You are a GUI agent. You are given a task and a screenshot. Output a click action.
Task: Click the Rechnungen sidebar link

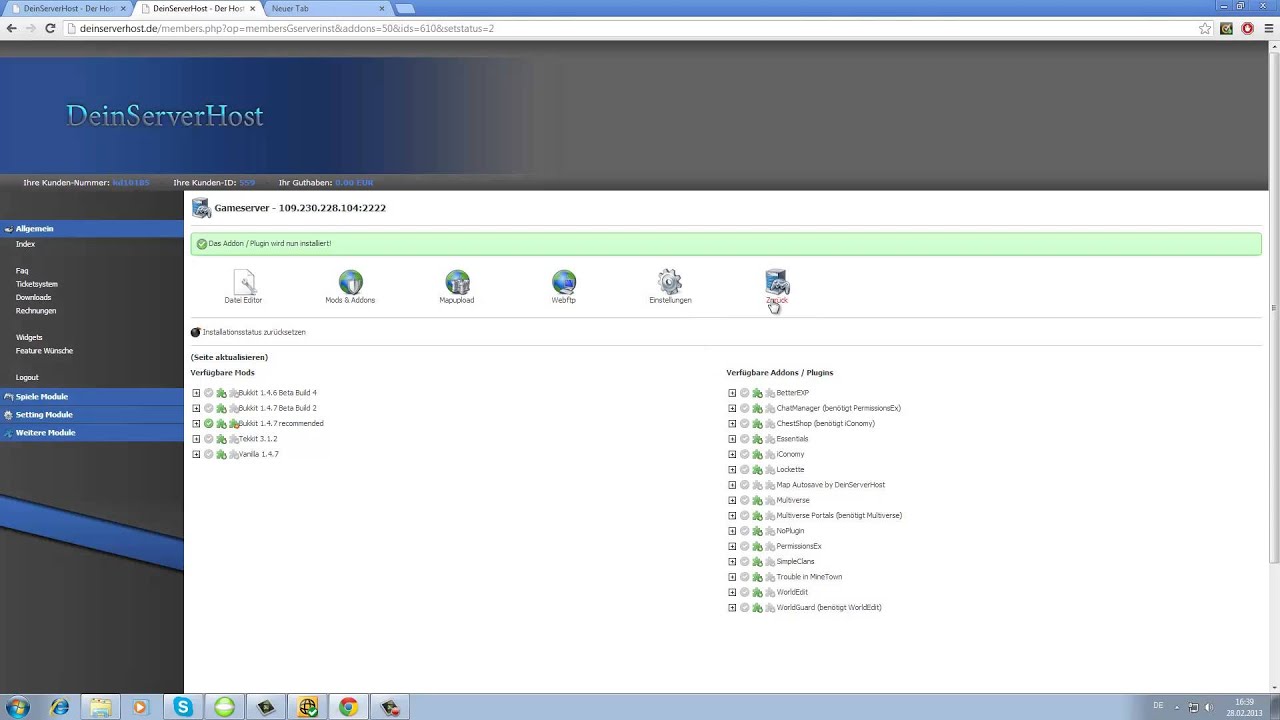click(36, 311)
